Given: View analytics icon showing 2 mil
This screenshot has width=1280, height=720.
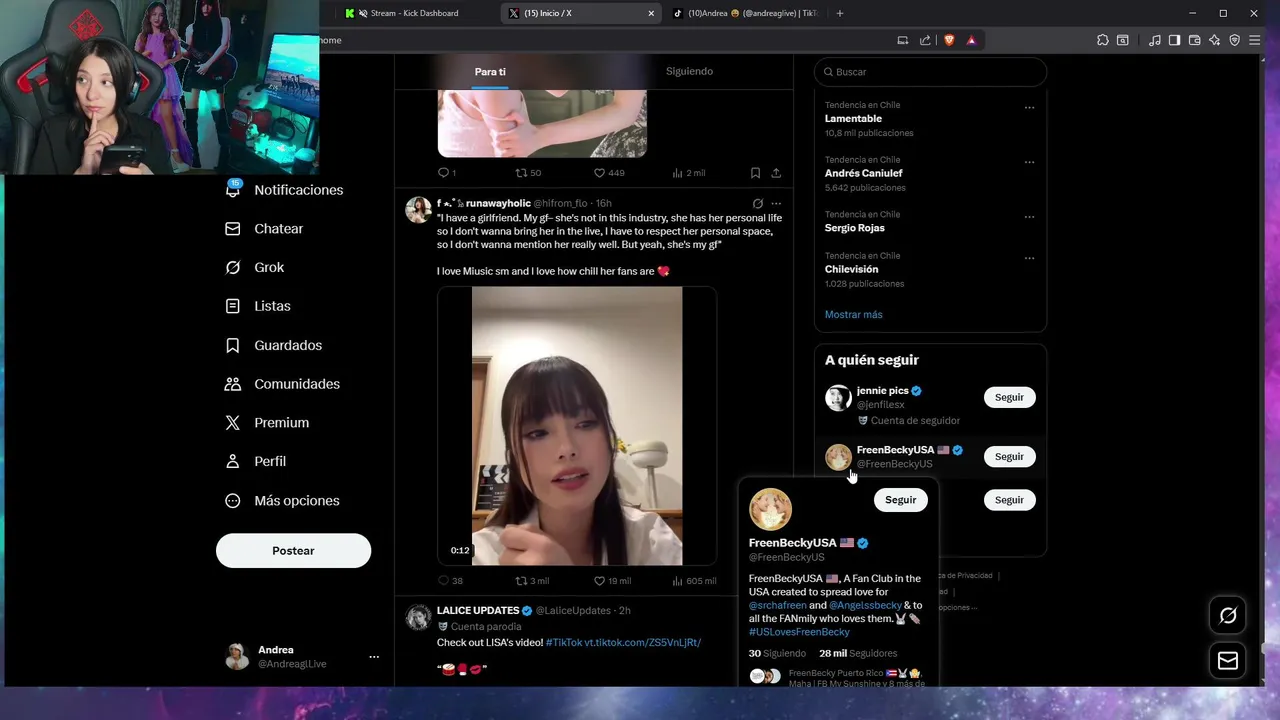Looking at the screenshot, I should pos(678,173).
